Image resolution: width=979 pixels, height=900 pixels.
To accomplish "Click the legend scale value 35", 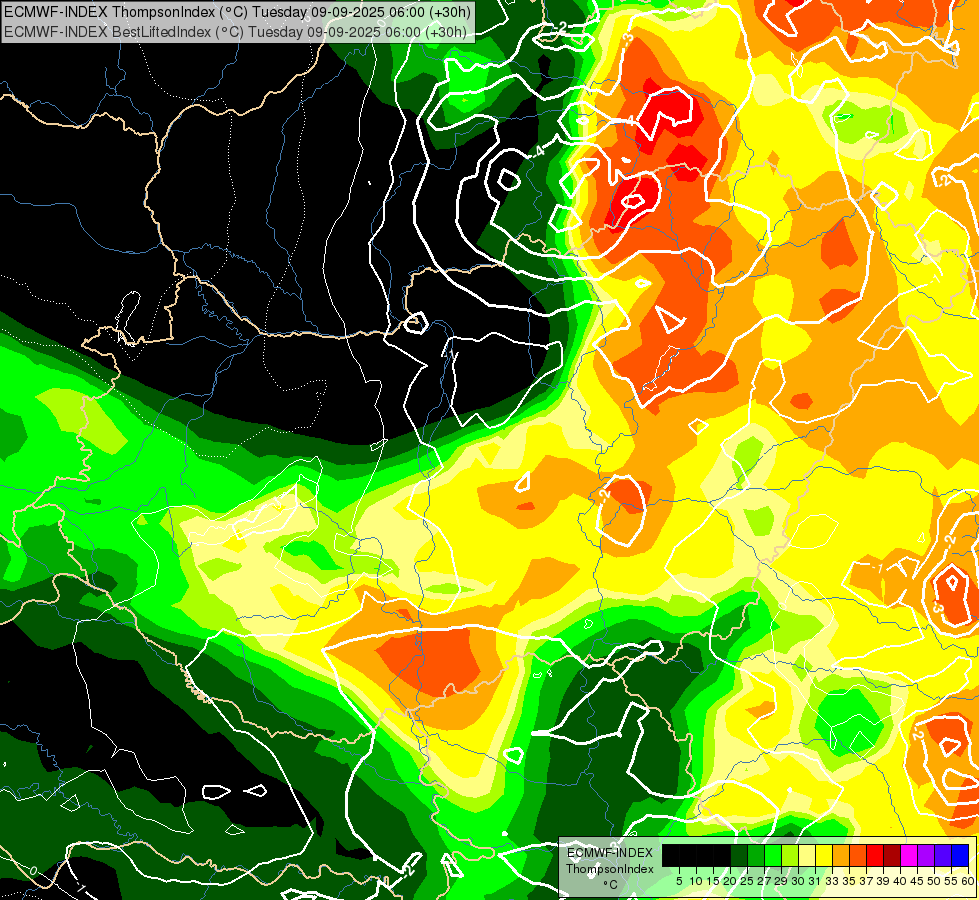I will pyautogui.click(x=849, y=881).
